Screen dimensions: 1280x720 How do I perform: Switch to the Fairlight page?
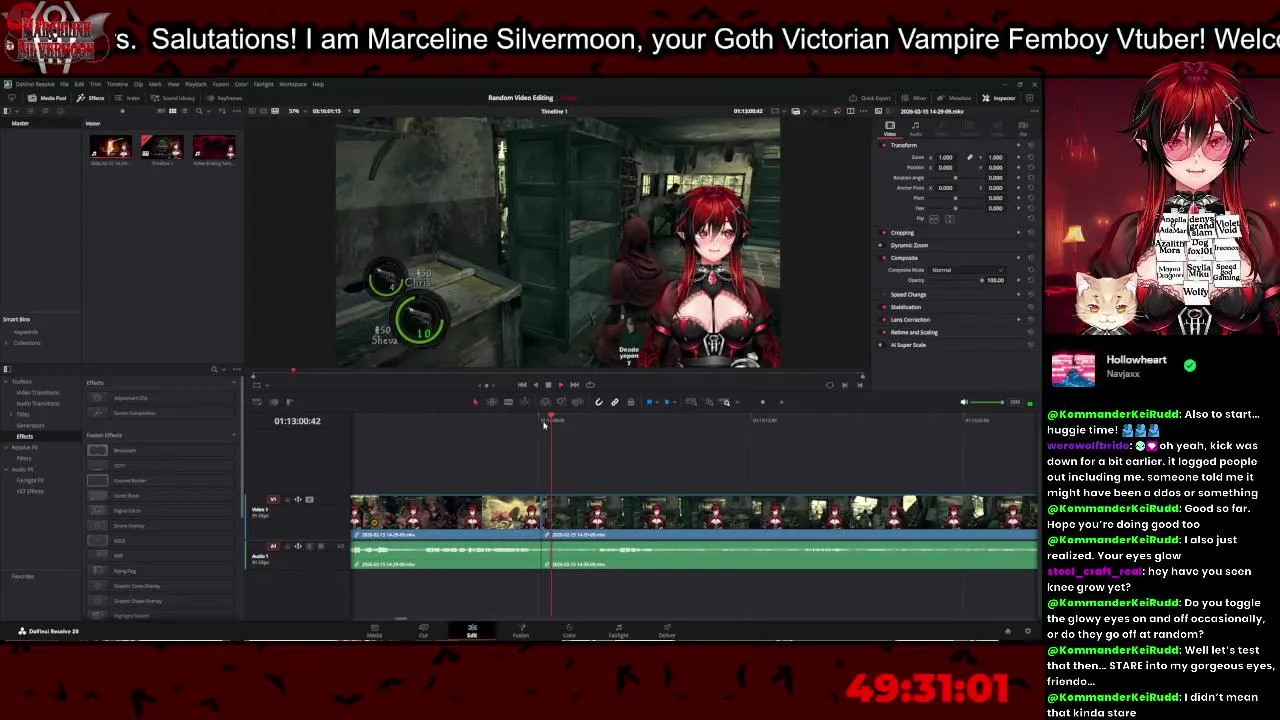(x=618, y=632)
